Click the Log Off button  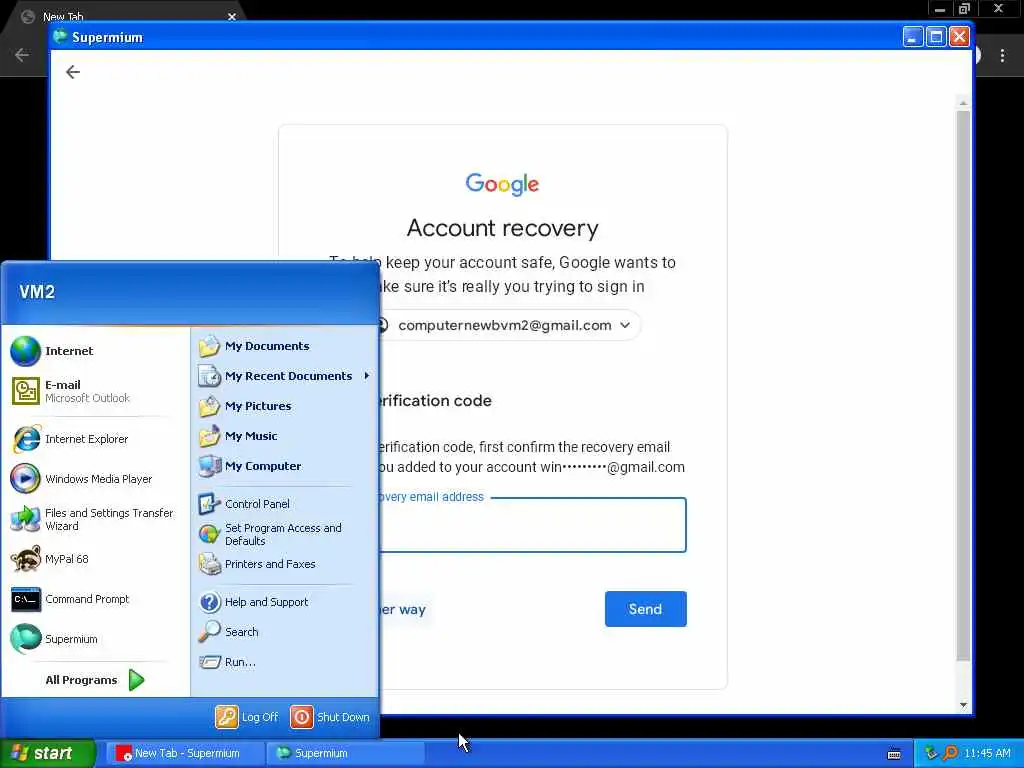[x=247, y=717]
